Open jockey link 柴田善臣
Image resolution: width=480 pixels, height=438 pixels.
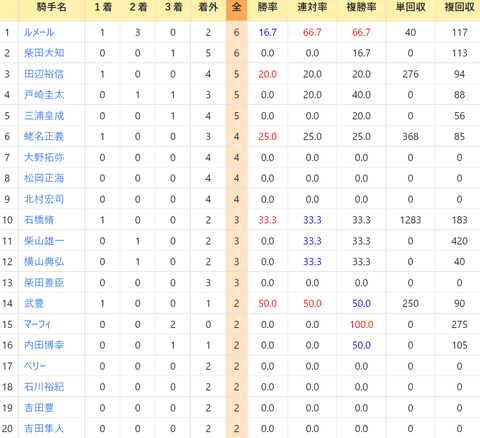44,283
